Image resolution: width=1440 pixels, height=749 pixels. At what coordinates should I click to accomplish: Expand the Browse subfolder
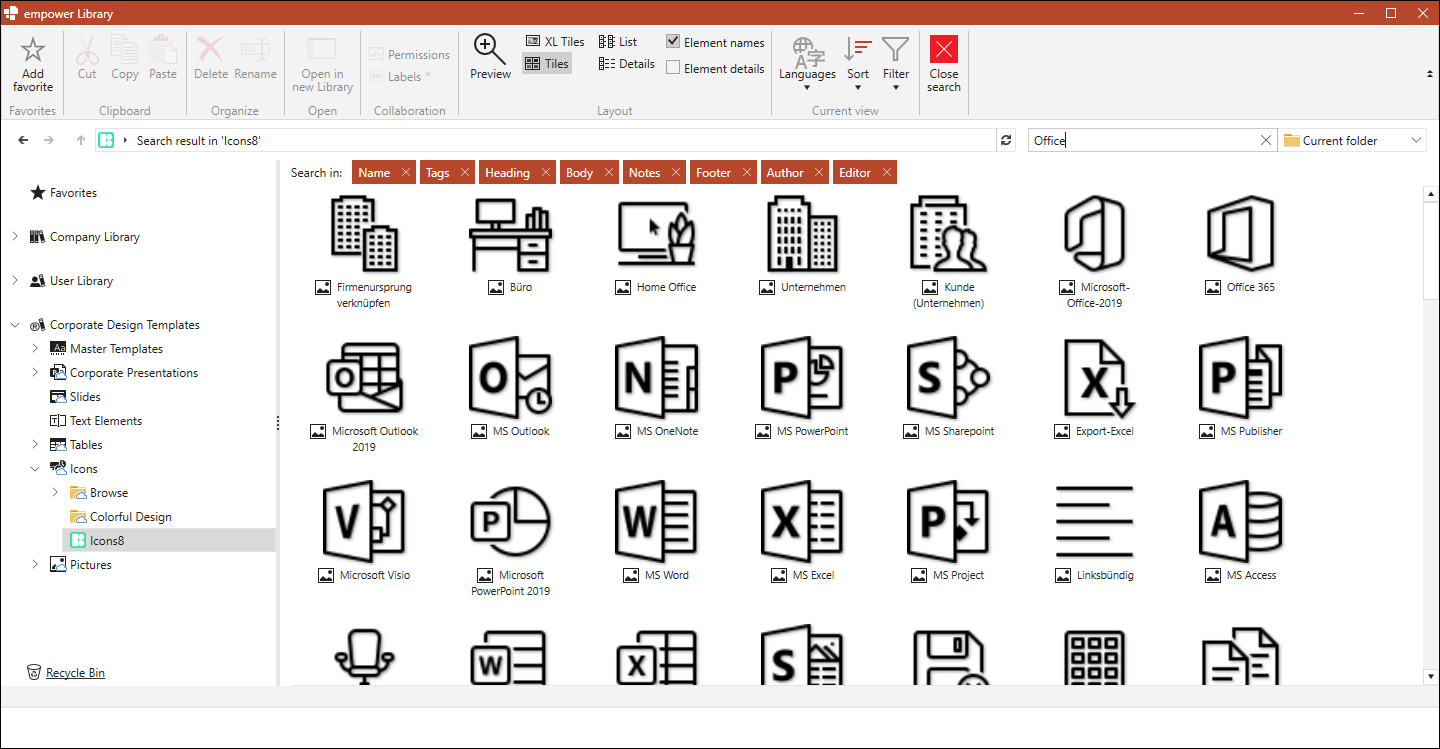pyautogui.click(x=55, y=493)
